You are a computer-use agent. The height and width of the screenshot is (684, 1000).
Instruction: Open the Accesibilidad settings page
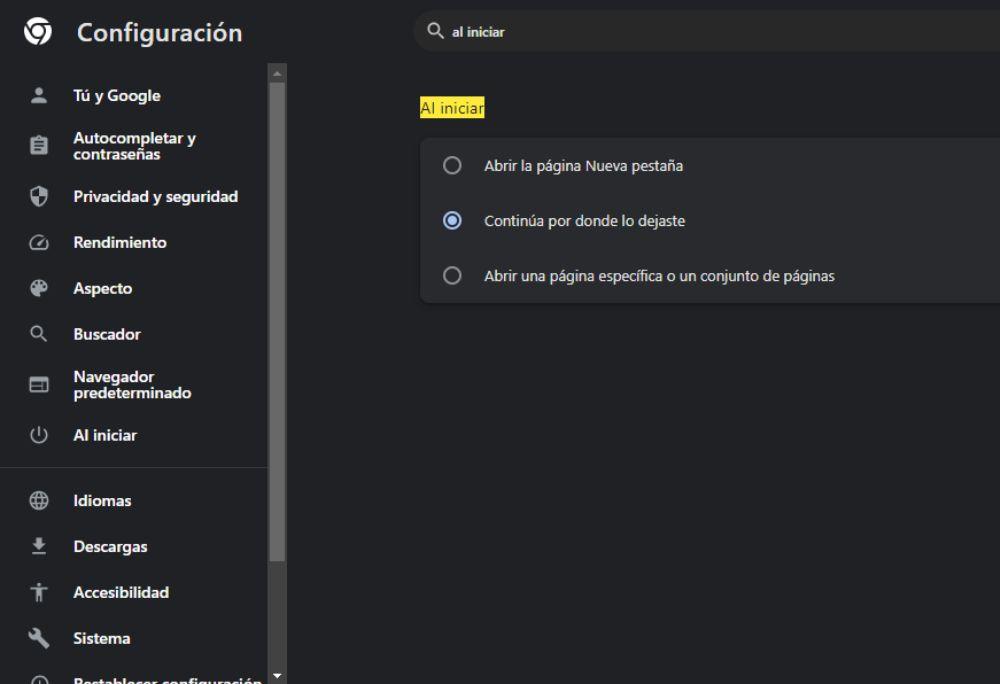121,592
